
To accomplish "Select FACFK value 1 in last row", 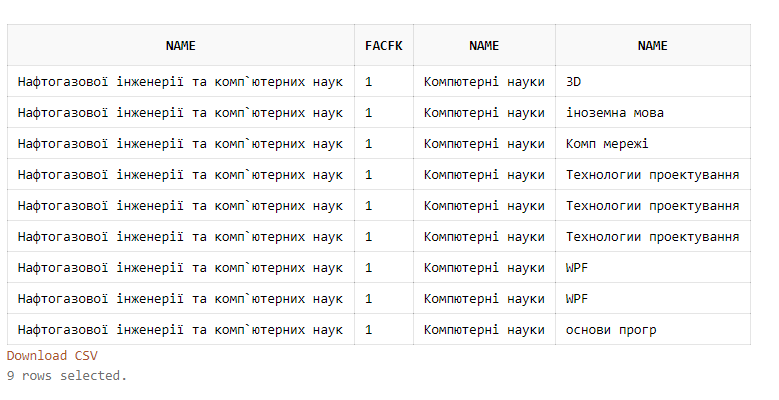I will click(384, 329).
